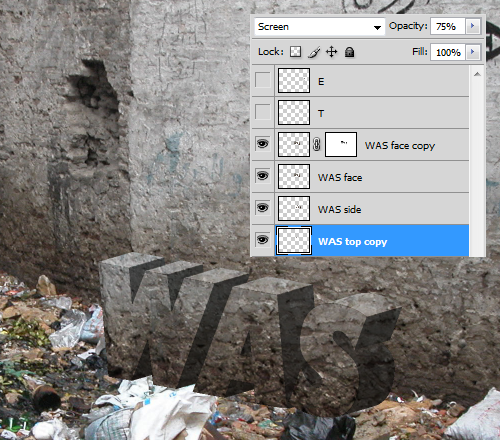Show the hidden E layer
Image resolution: width=500 pixels, height=440 pixels.
(x=263, y=80)
